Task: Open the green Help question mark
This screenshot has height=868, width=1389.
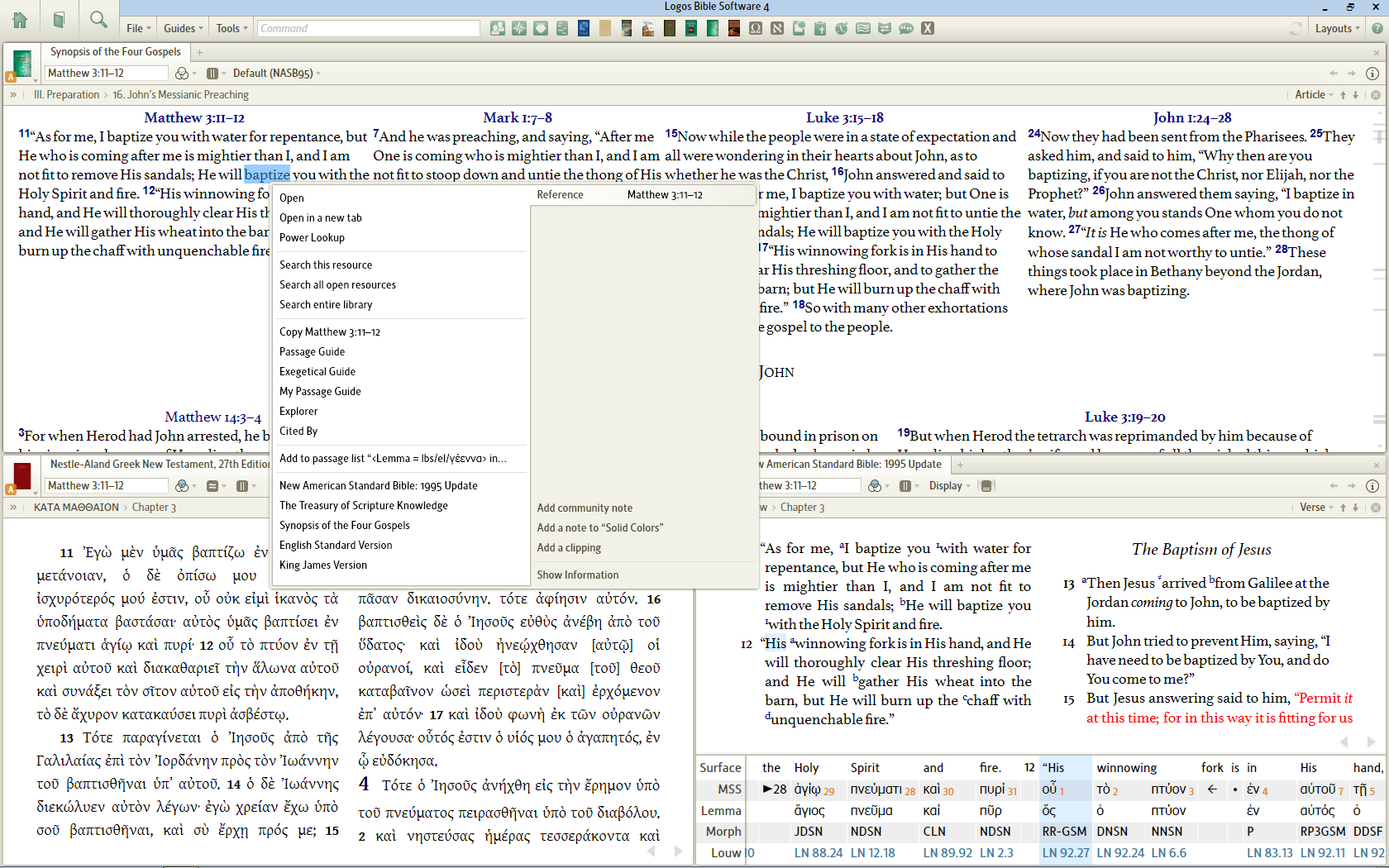Action: point(1377,28)
